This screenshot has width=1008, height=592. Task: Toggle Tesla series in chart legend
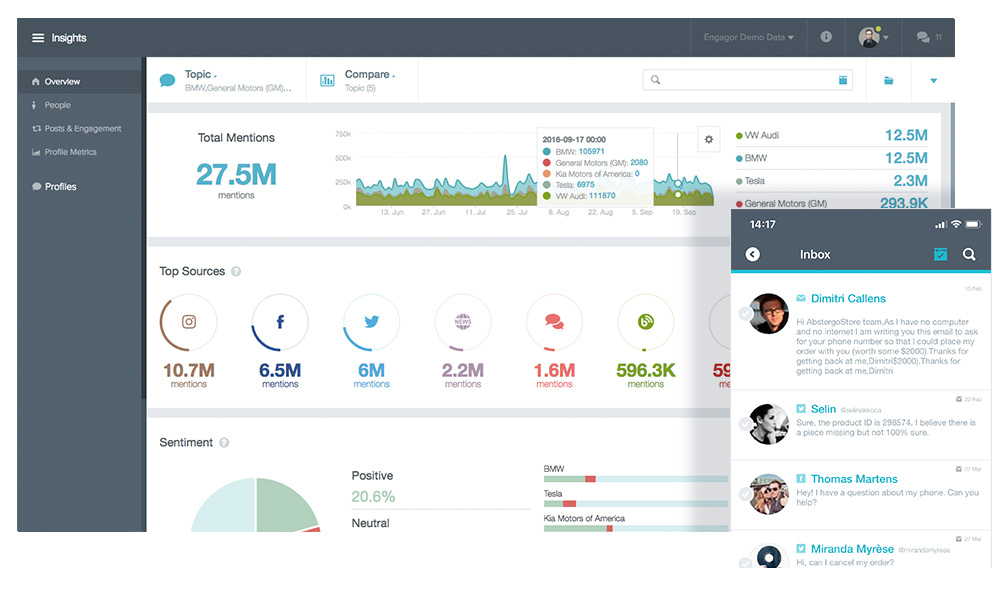750,181
